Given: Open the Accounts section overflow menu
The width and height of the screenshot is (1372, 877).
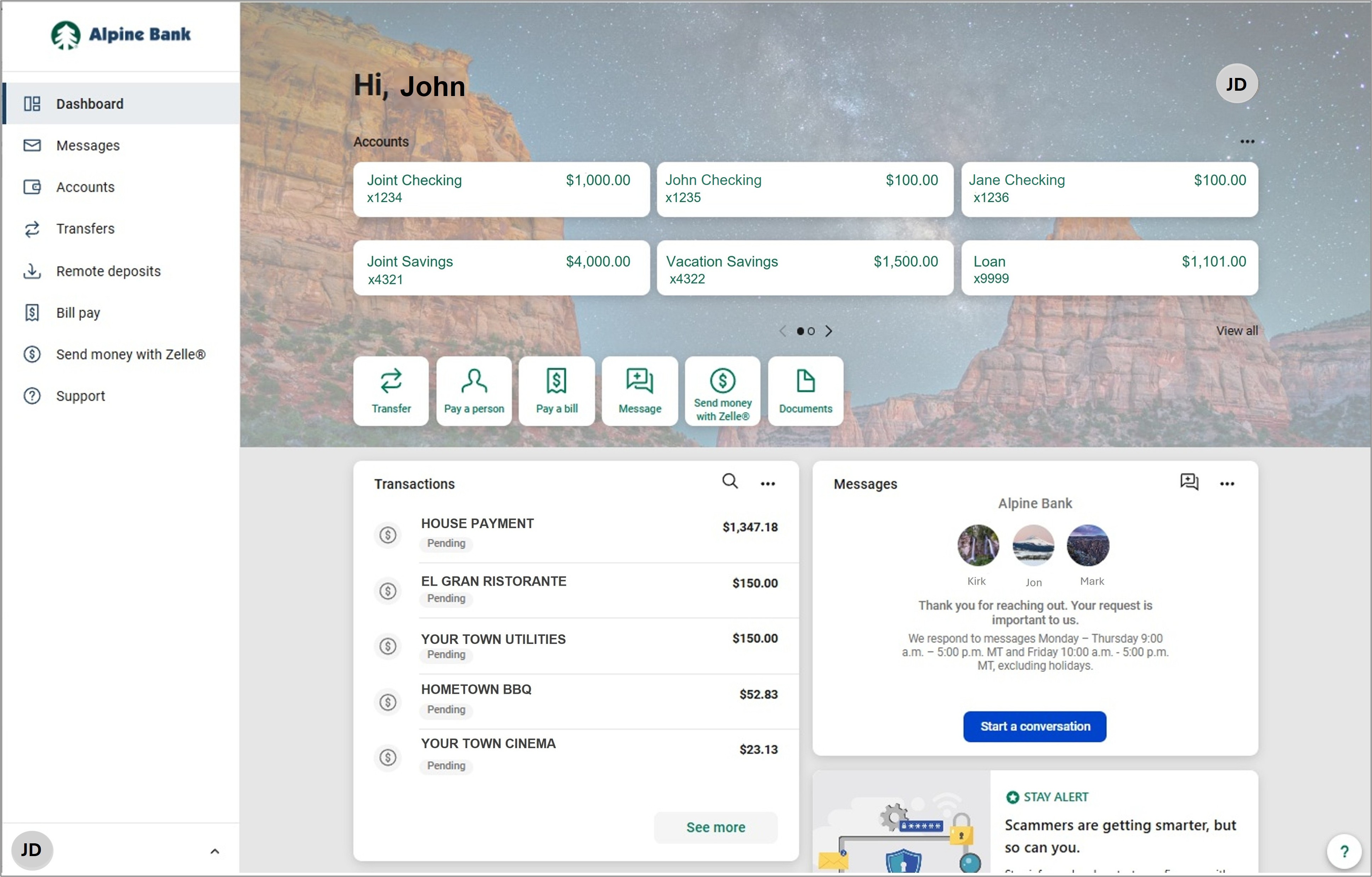Looking at the screenshot, I should (1248, 141).
